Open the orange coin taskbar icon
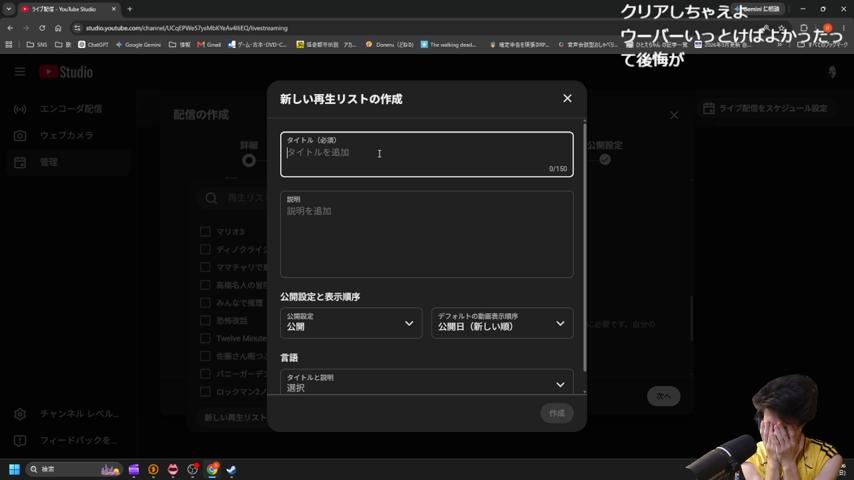This screenshot has height=480, width=854. coord(153,469)
